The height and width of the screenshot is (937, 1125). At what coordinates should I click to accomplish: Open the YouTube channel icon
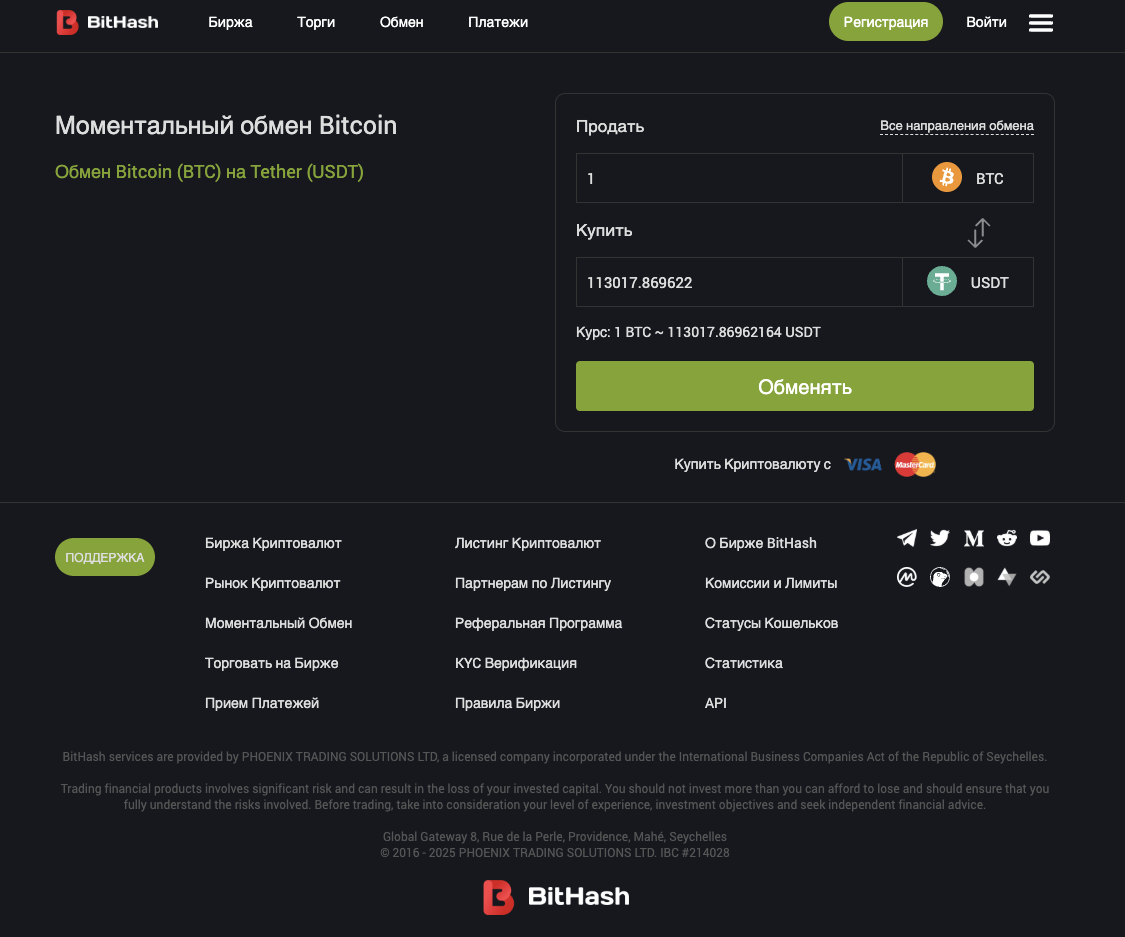(1040, 538)
